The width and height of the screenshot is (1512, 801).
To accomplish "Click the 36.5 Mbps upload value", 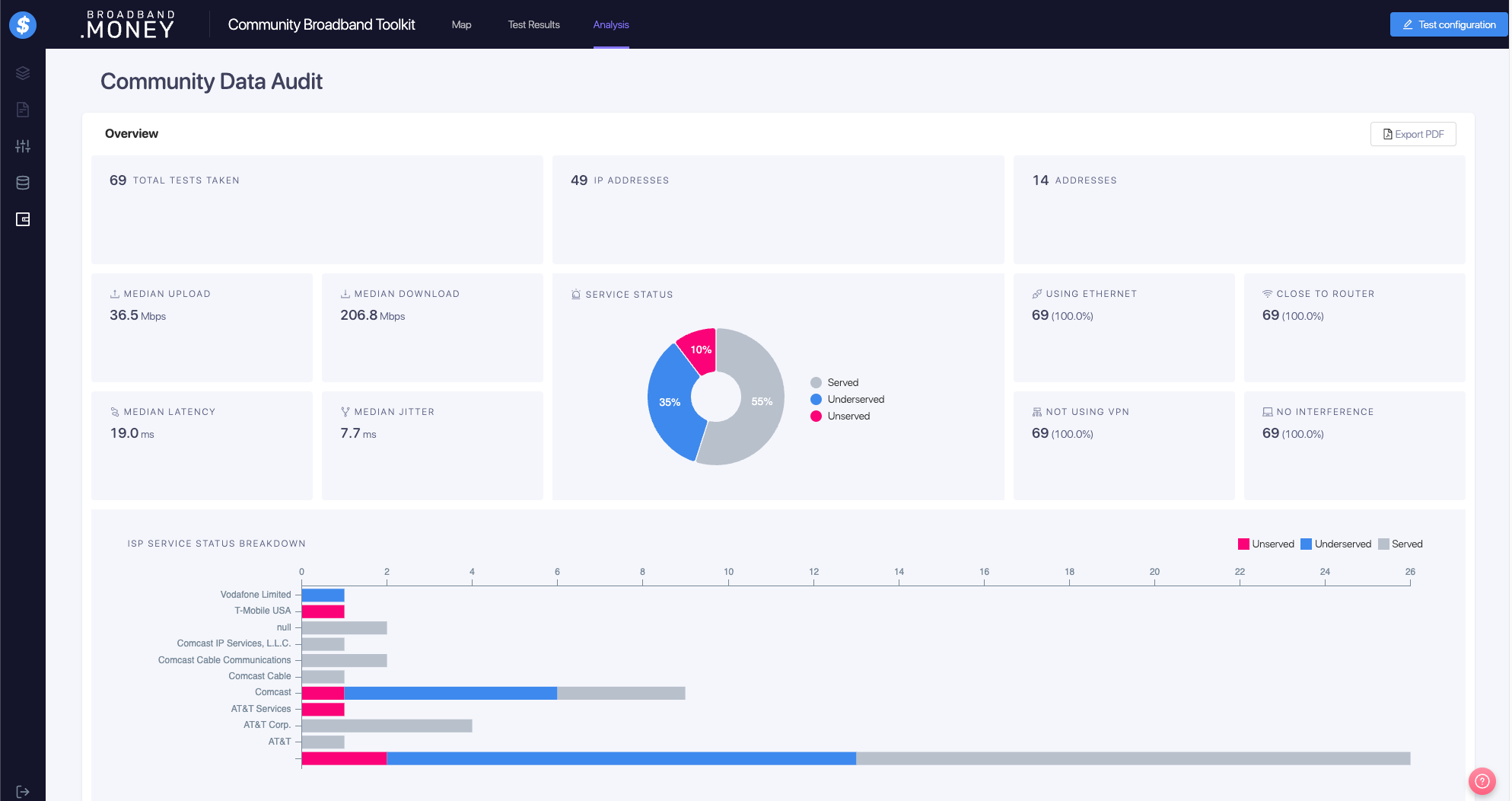I will 138,315.
